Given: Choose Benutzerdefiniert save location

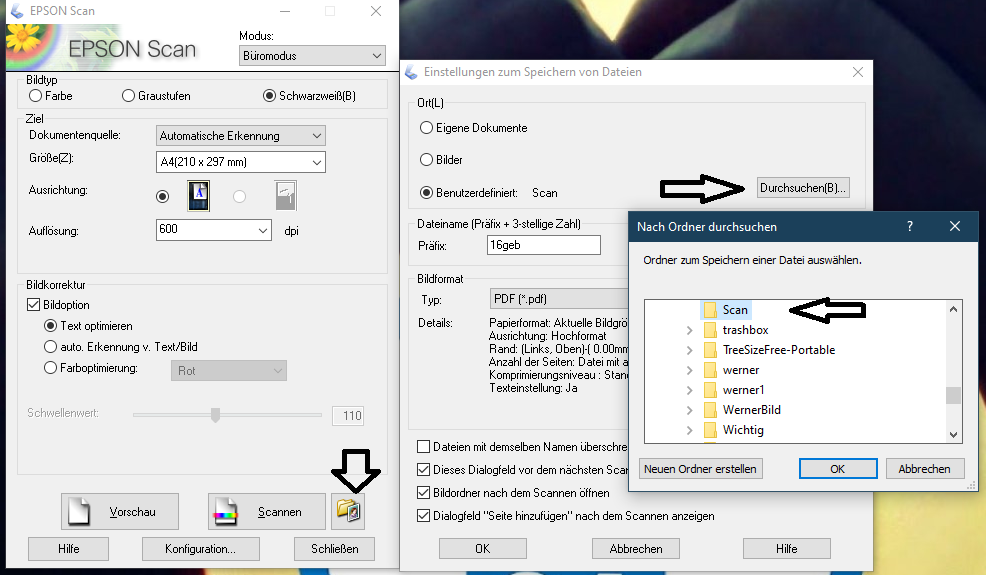Looking at the screenshot, I should [x=426, y=193].
